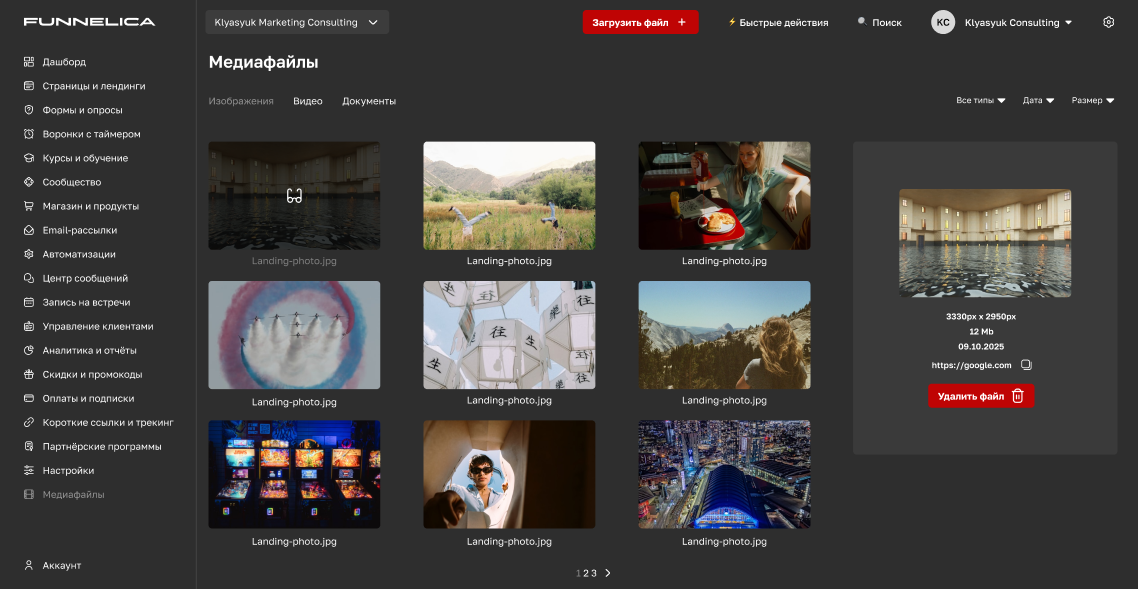1138x589 pixels.
Task: Select the pinball arcade machines thumbnail
Action: [x=294, y=474]
